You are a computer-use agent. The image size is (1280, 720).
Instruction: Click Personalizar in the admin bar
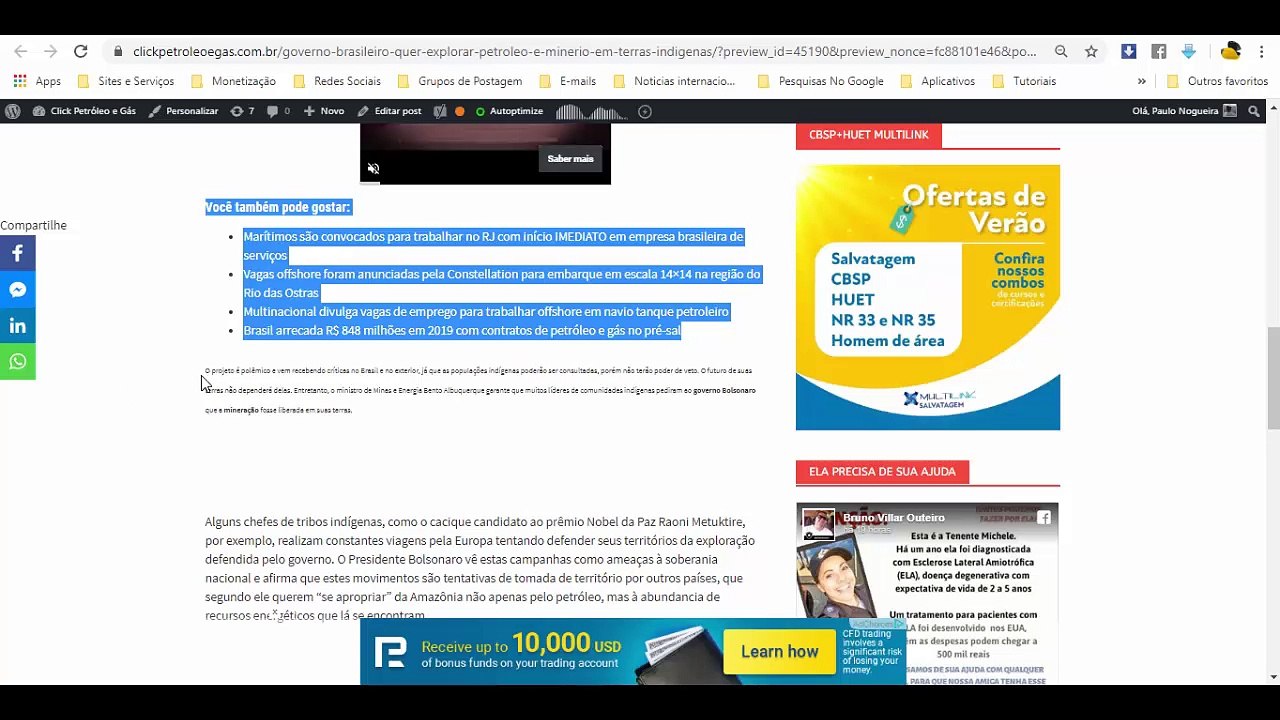coord(183,111)
